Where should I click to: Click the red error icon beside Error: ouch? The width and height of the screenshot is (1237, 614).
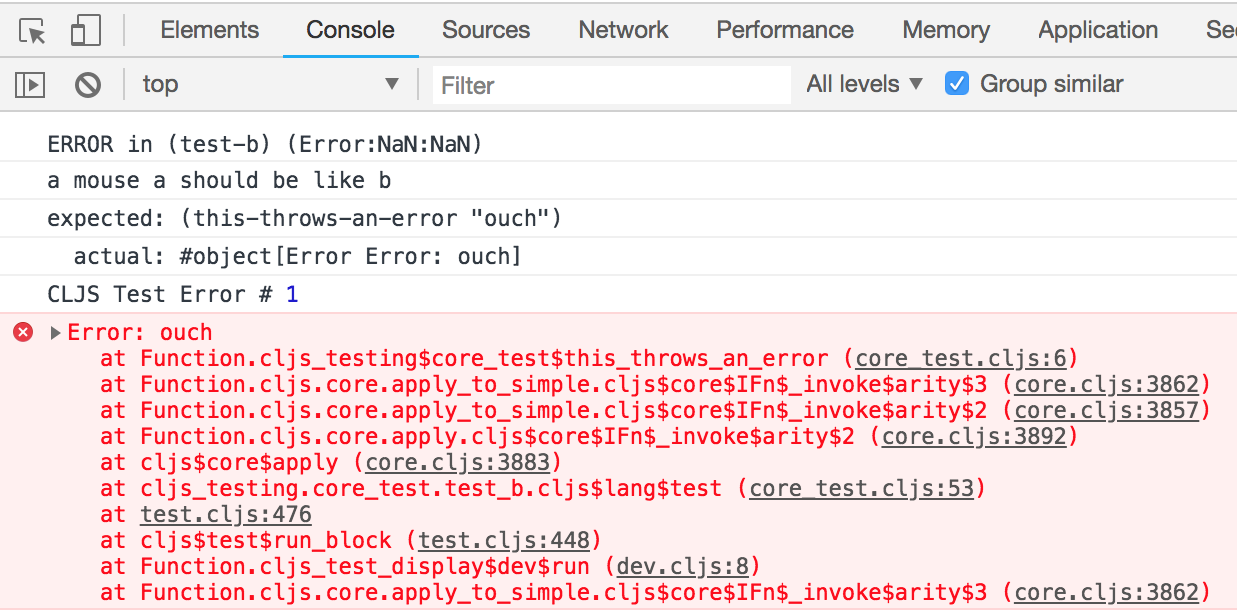point(23,333)
